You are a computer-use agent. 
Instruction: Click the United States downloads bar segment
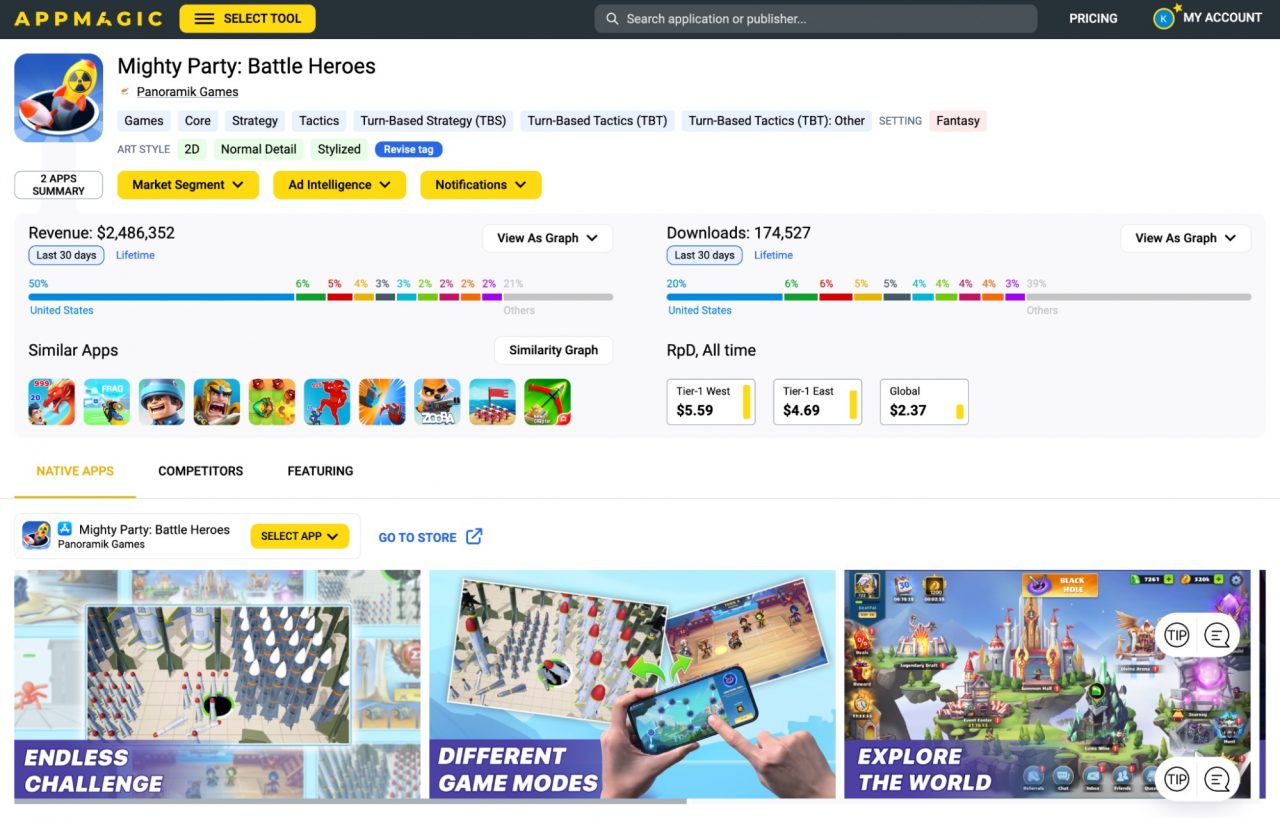click(x=724, y=297)
